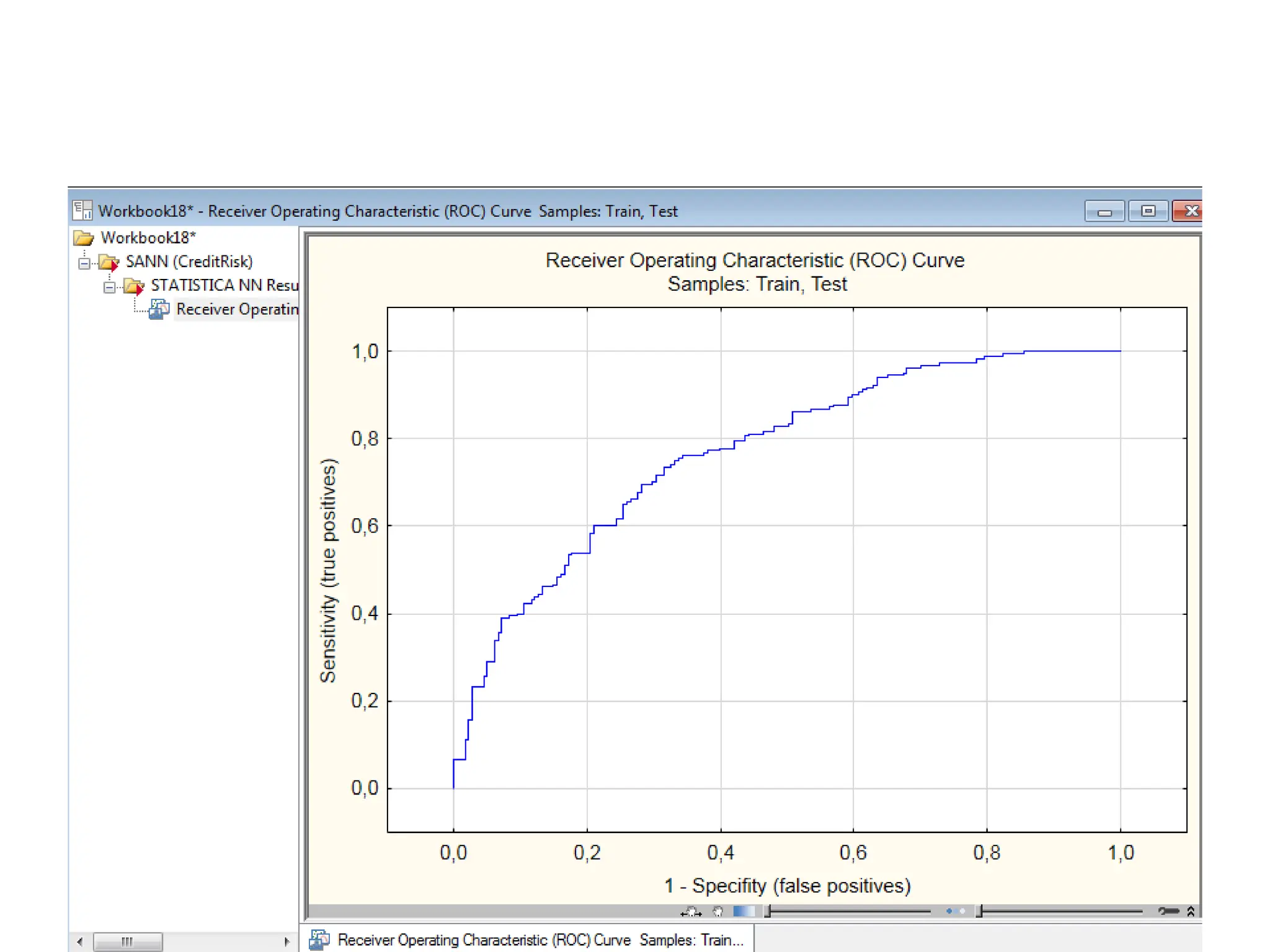
Task: Click the workbook icon in title bar
Action: tap(82, 211)
